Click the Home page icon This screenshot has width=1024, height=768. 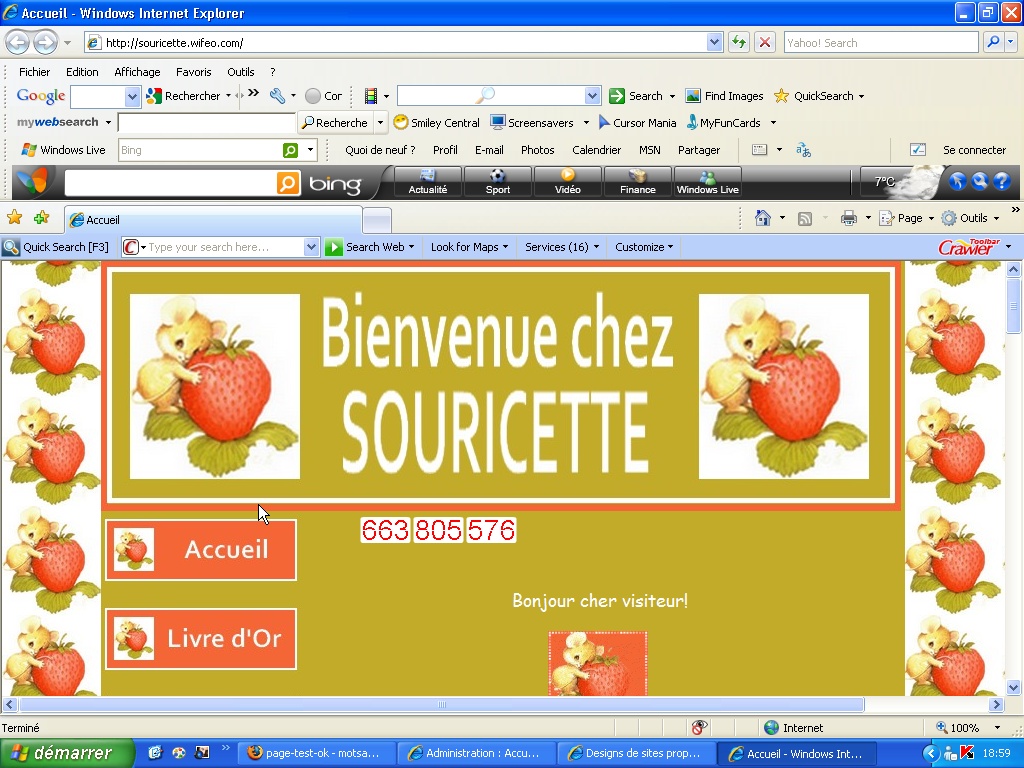point(762,218)
